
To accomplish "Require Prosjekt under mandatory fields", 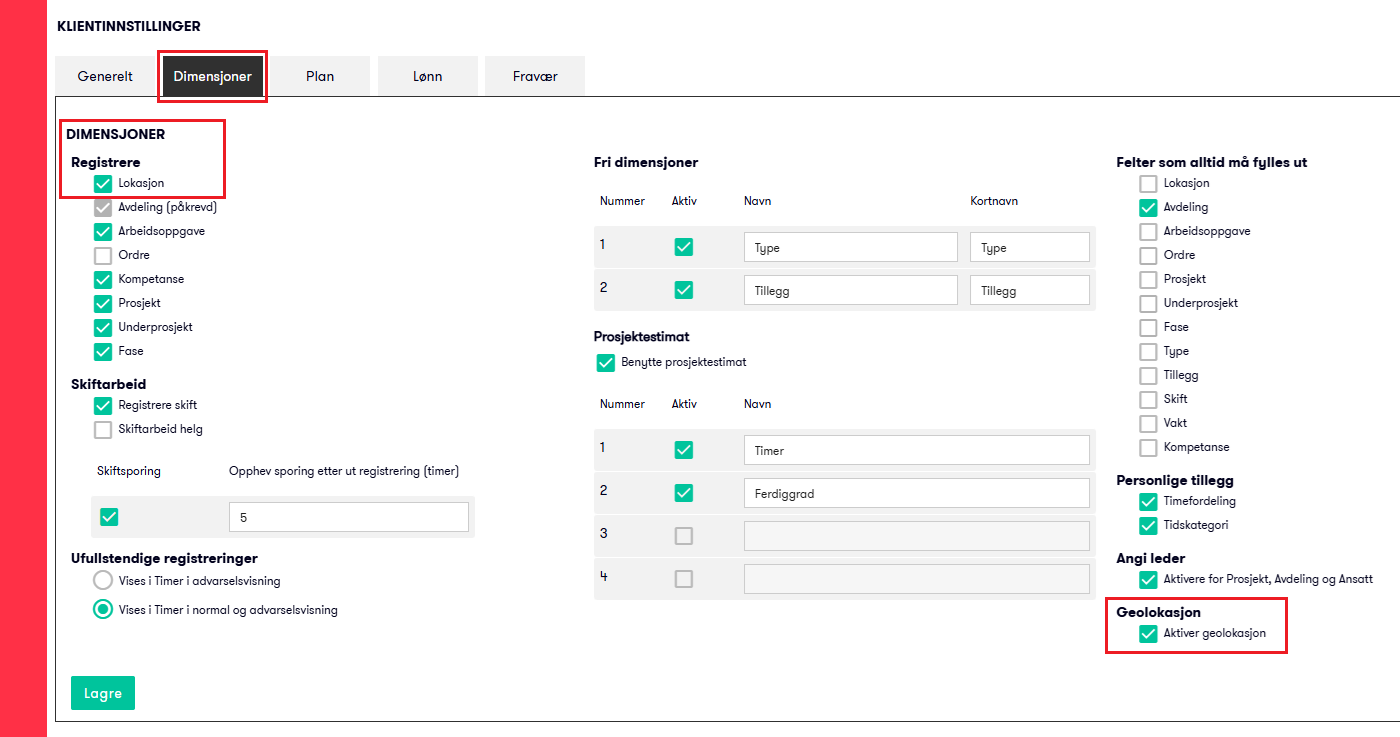I will coord(1148,280).
